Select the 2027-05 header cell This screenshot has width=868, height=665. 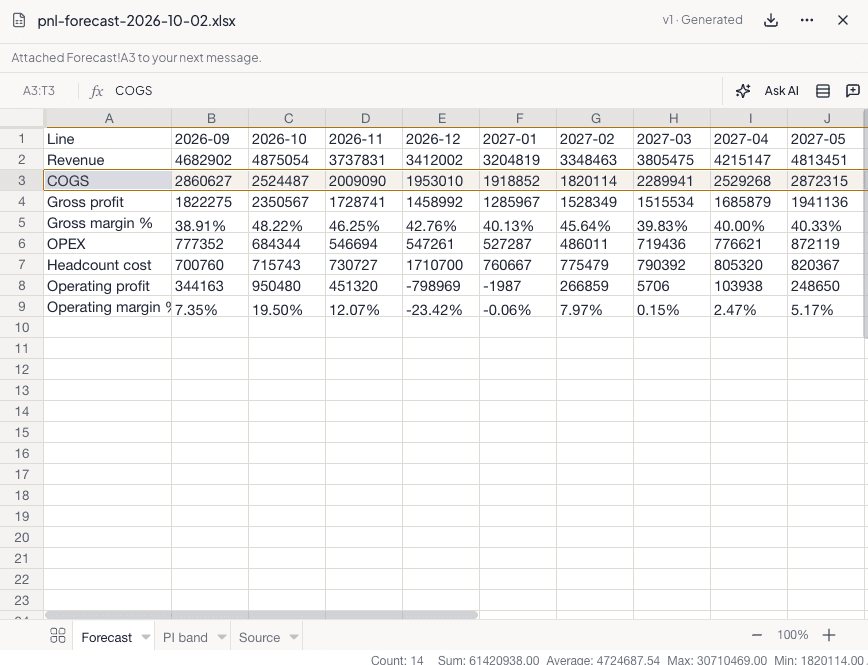coord(826,139)
